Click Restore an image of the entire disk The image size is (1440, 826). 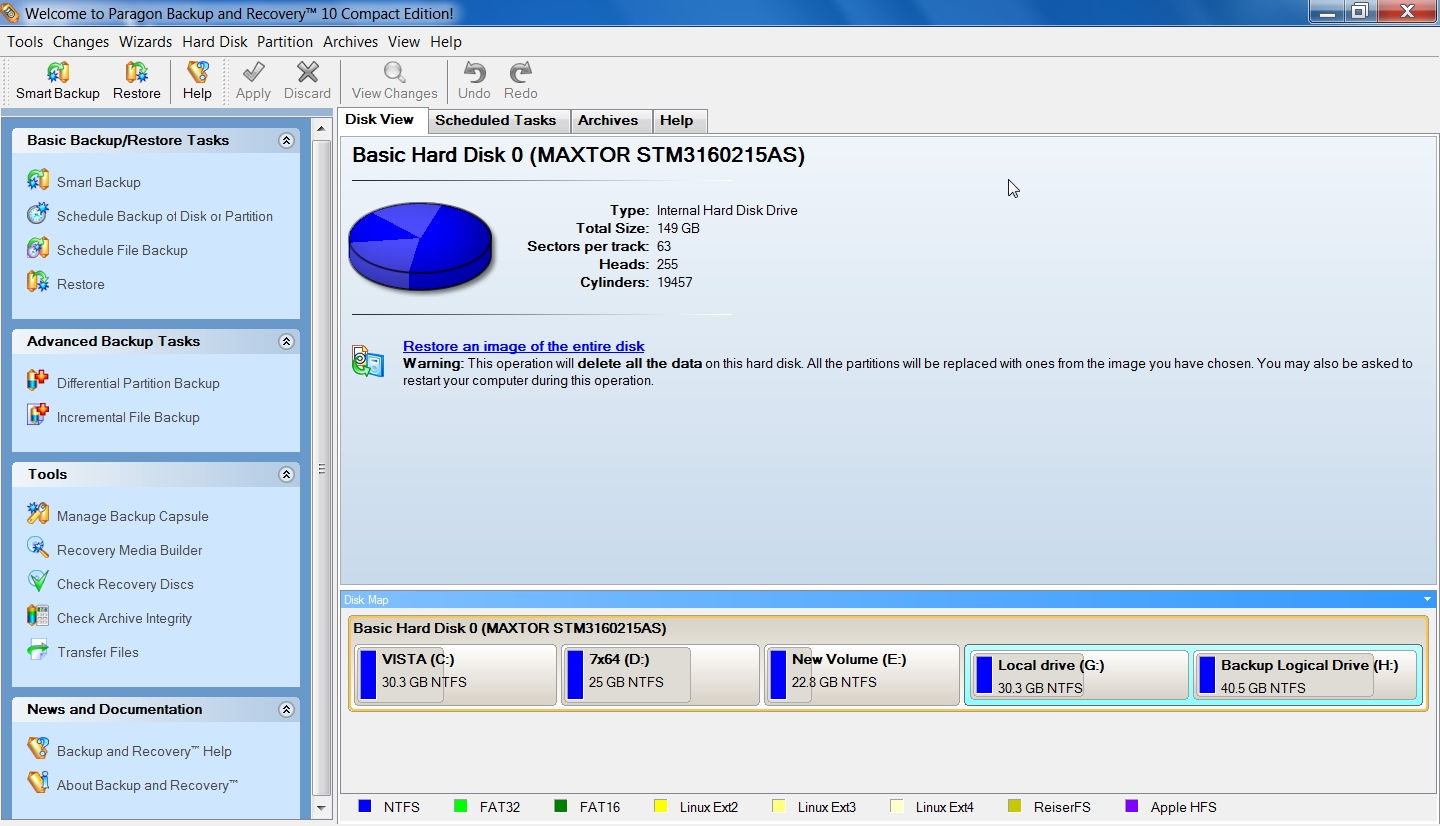pos(524,347)
